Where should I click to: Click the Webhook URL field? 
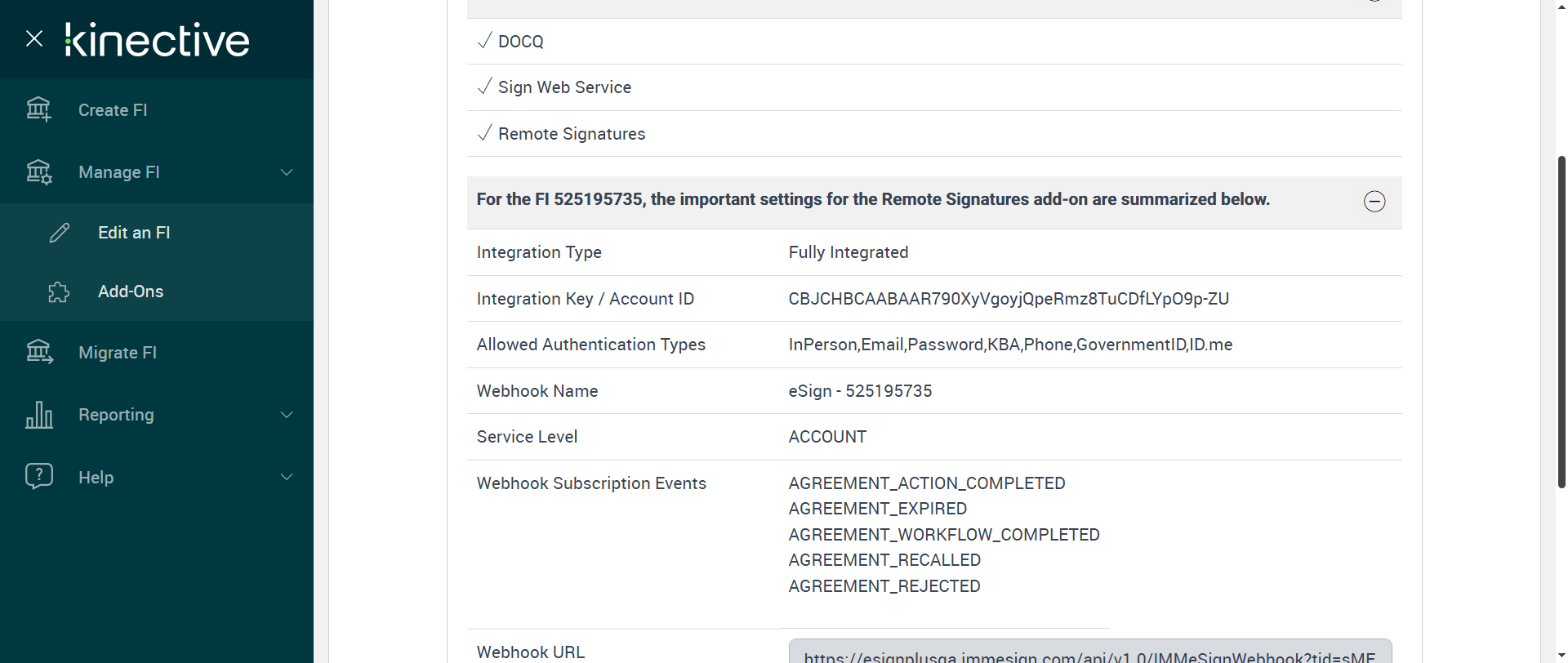(x=1089, y=653)
